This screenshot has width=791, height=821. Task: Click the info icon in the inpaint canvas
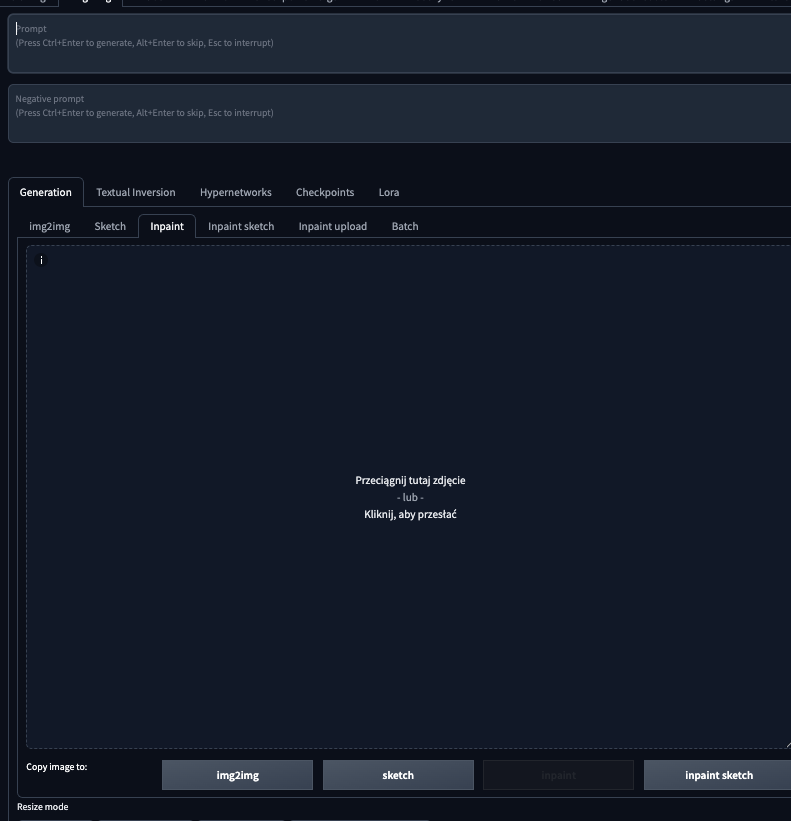tap(42, 260)
